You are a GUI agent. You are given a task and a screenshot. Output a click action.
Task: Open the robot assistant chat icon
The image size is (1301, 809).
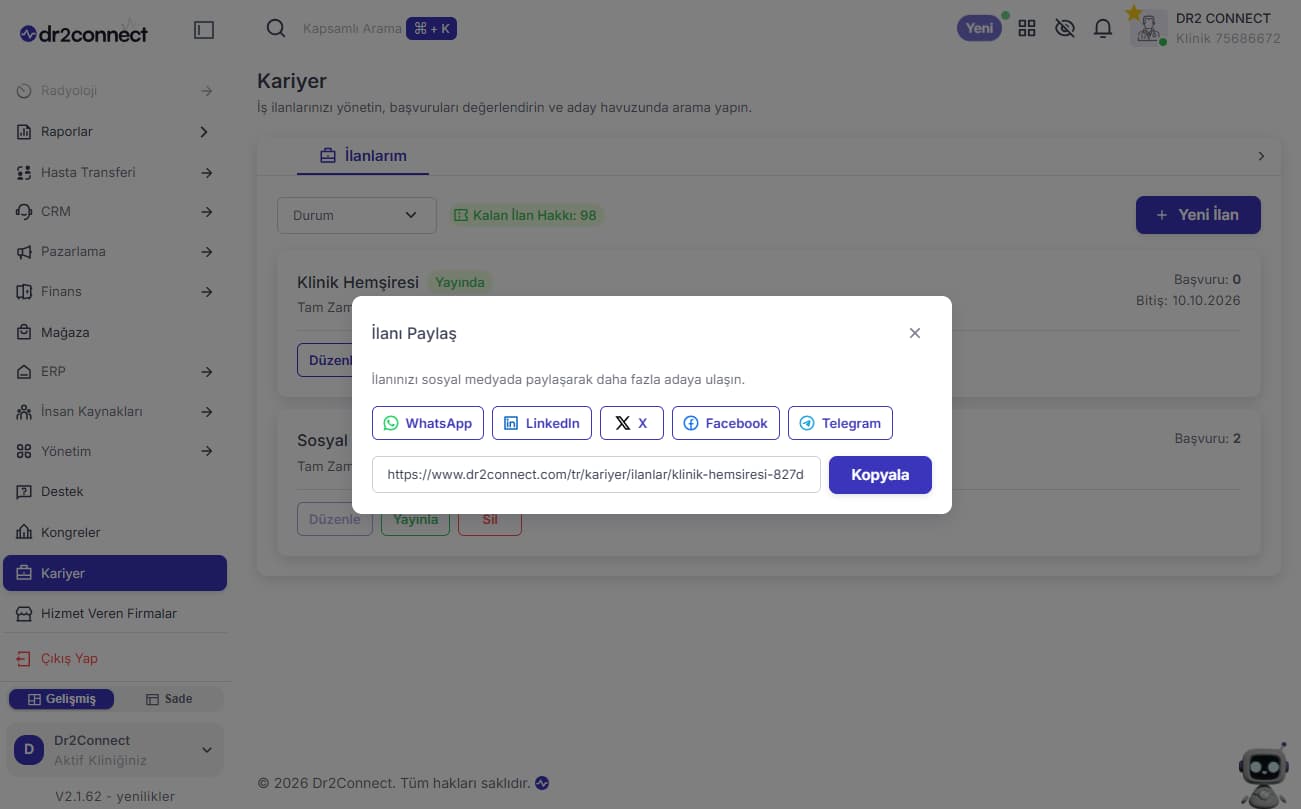(1263, 775)
